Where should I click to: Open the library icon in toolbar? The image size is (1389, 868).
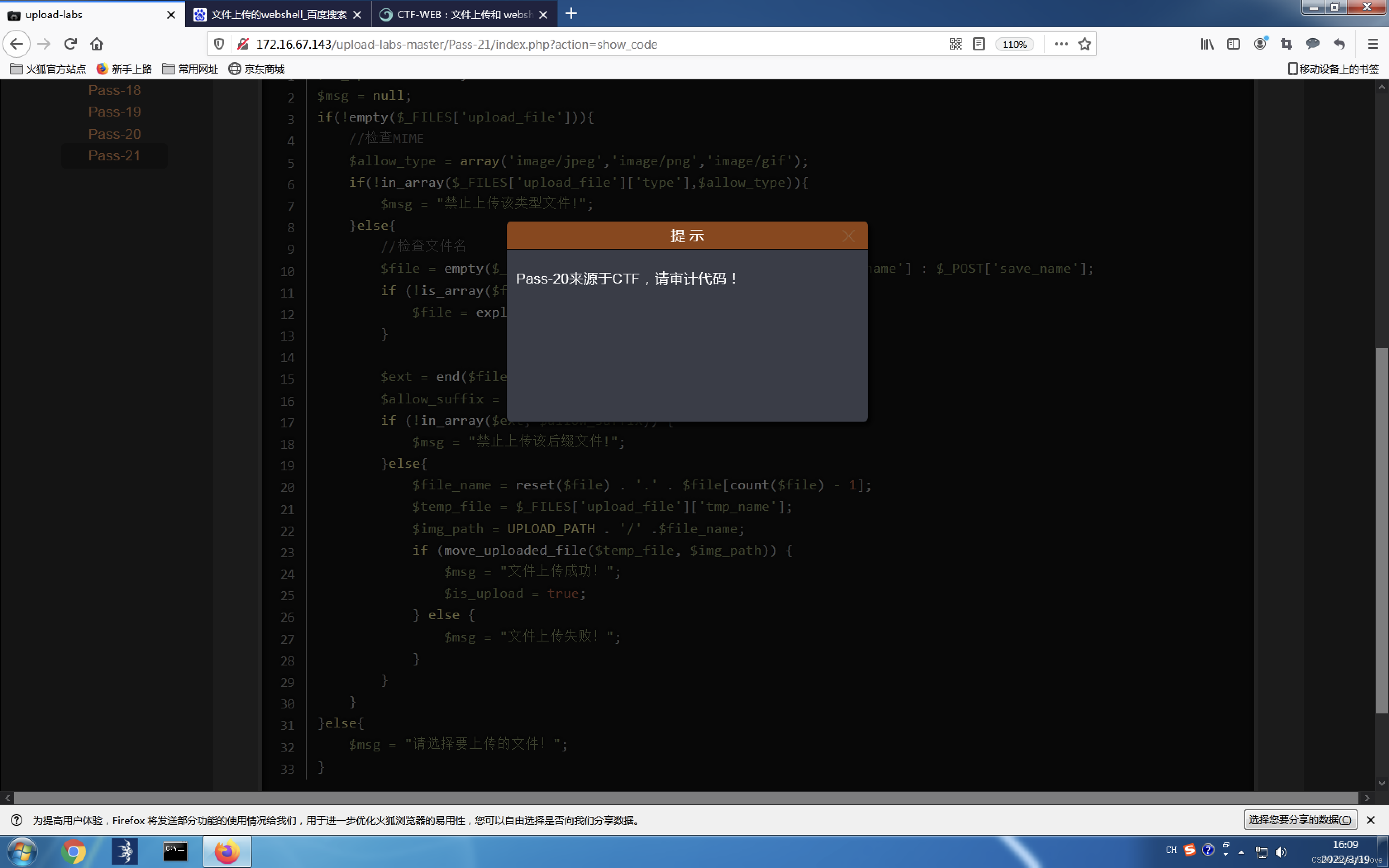click(x=1206, y=44)
